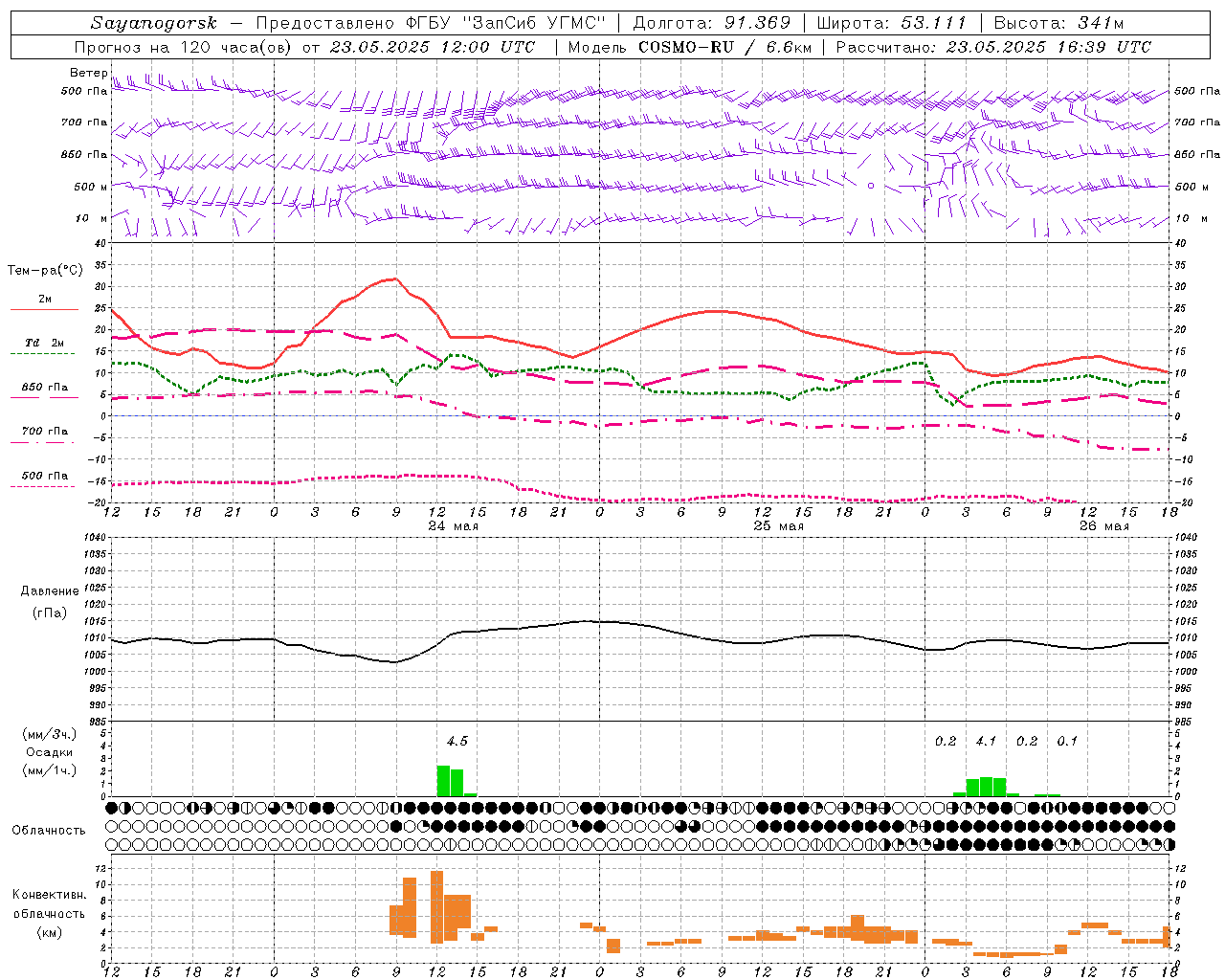Click the "Td 2м" dew point legend entry
The image size is (1225, 980).
pyautogui.click(x=44, y=343)
